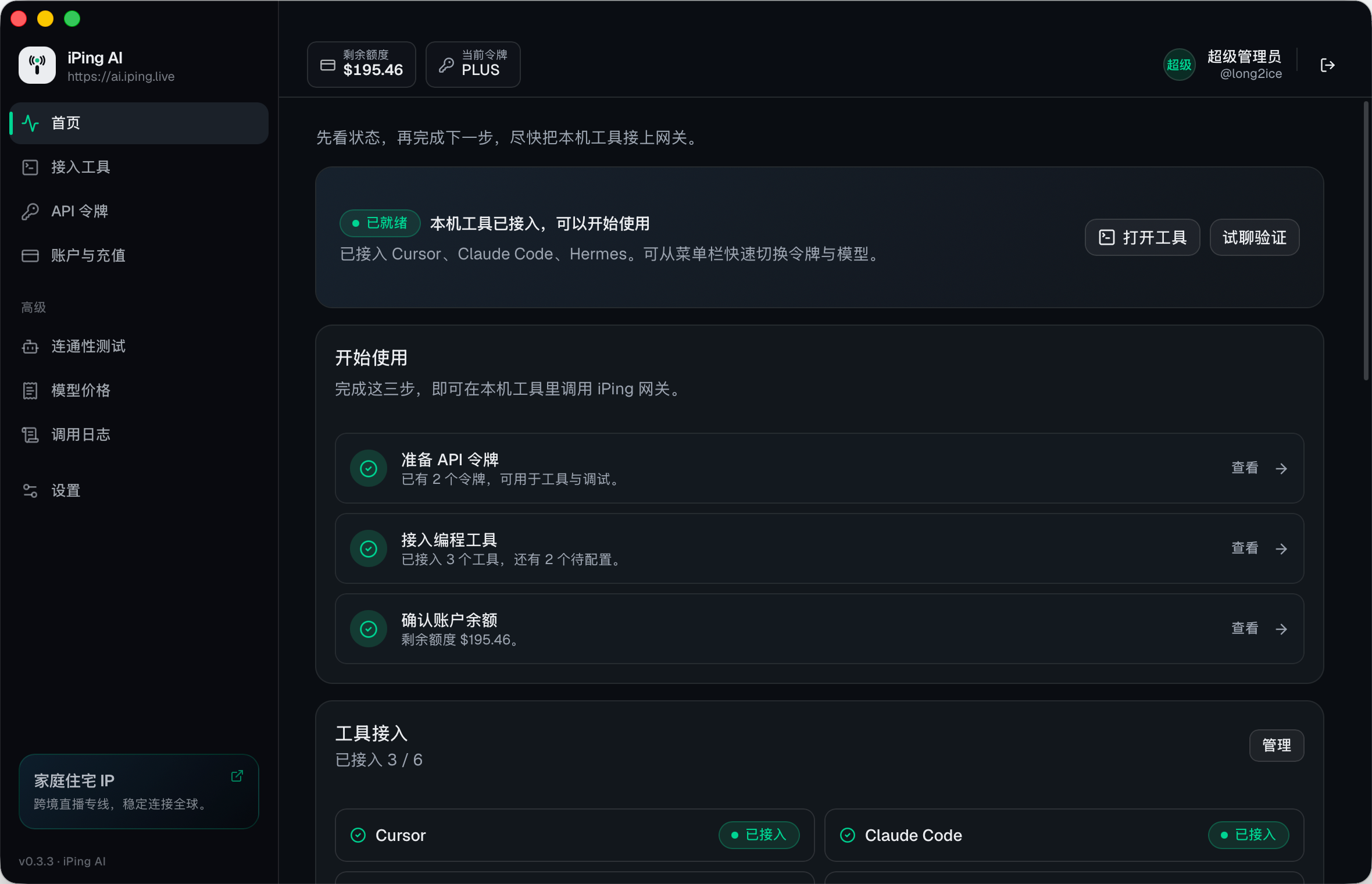Click the 打开工具 button
The image size is (1372, 884).
pos(1142,237)
